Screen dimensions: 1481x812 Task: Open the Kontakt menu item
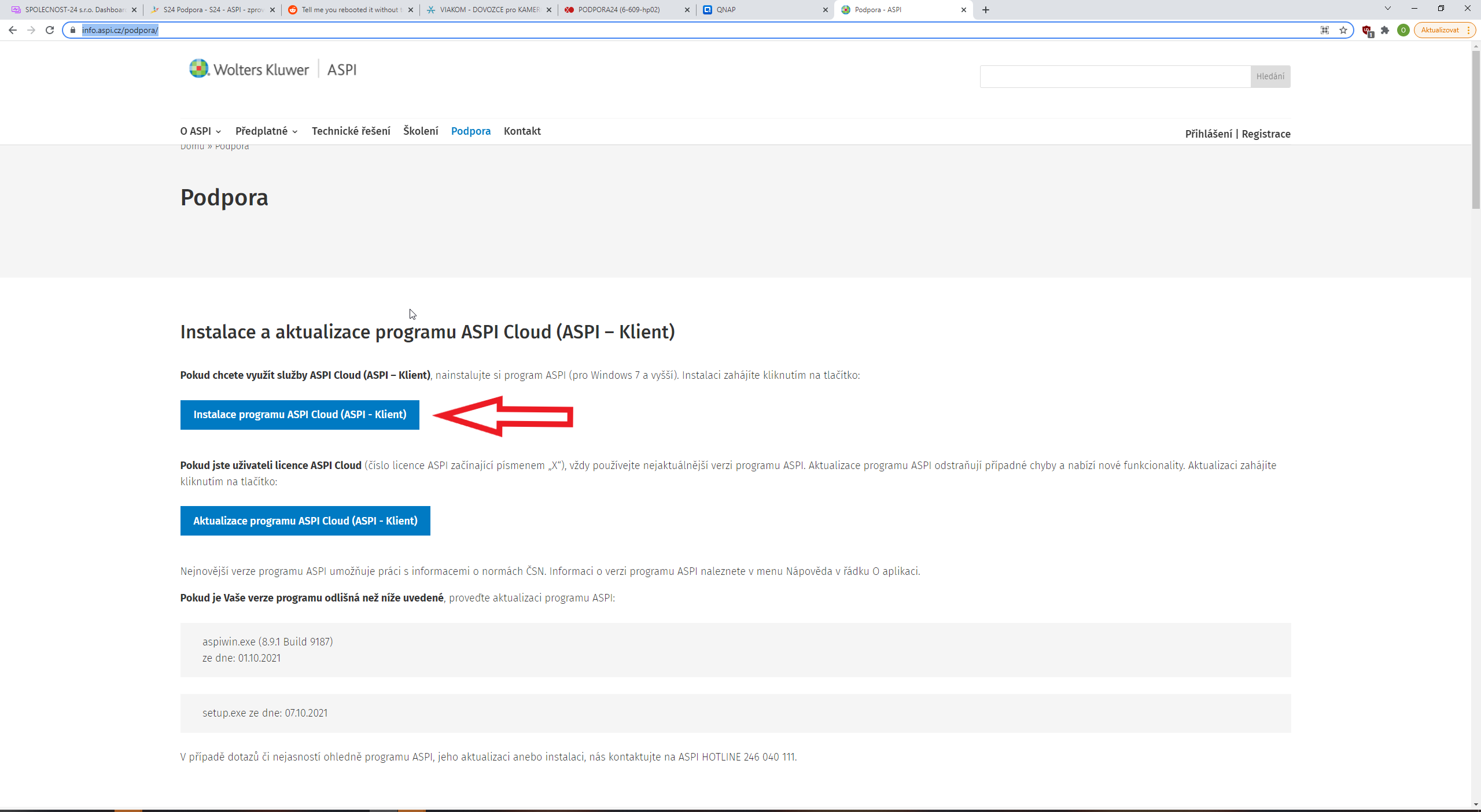tap(522, 131)
